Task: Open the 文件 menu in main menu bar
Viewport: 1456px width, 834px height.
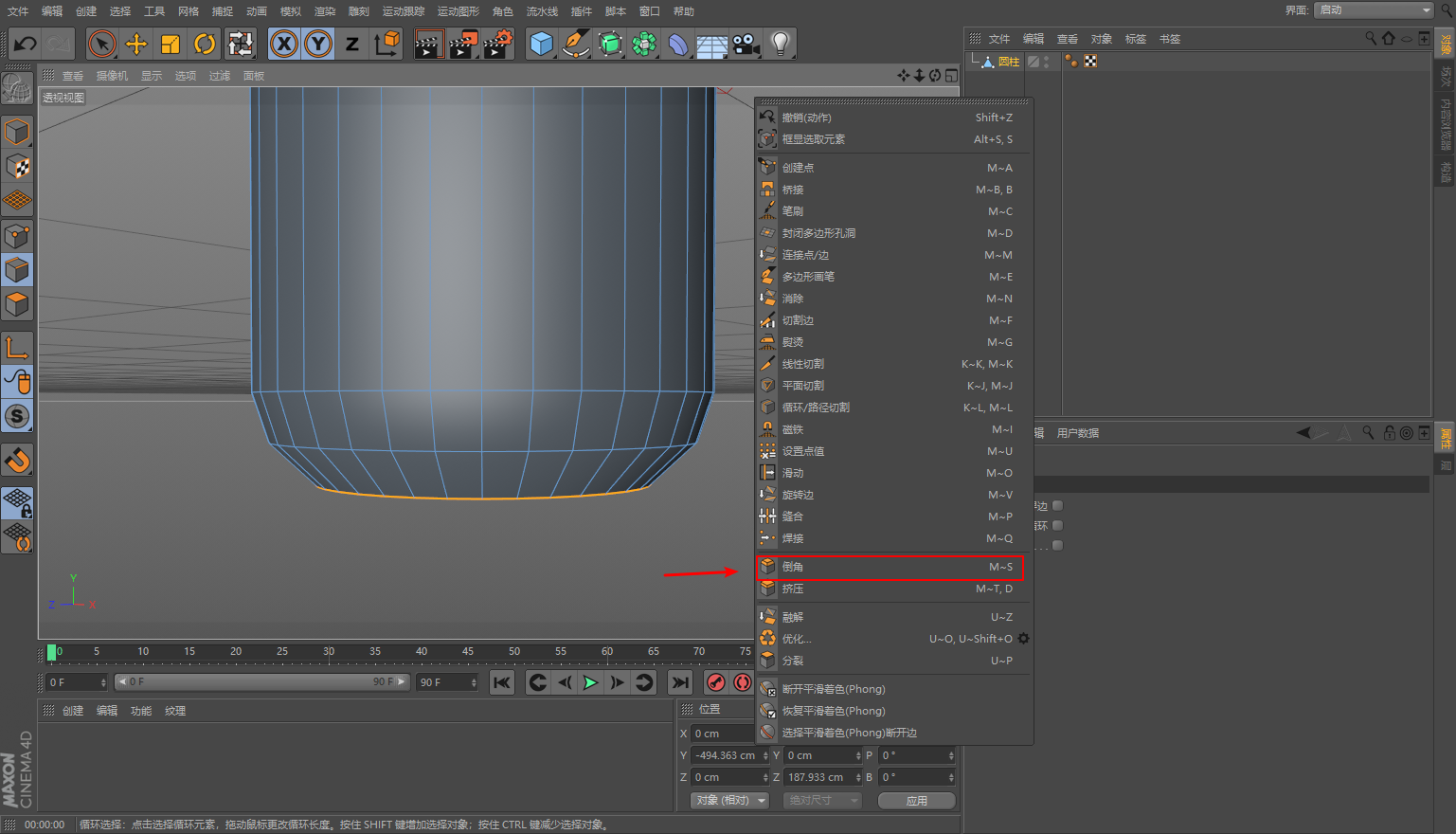Action: (18, 11)
